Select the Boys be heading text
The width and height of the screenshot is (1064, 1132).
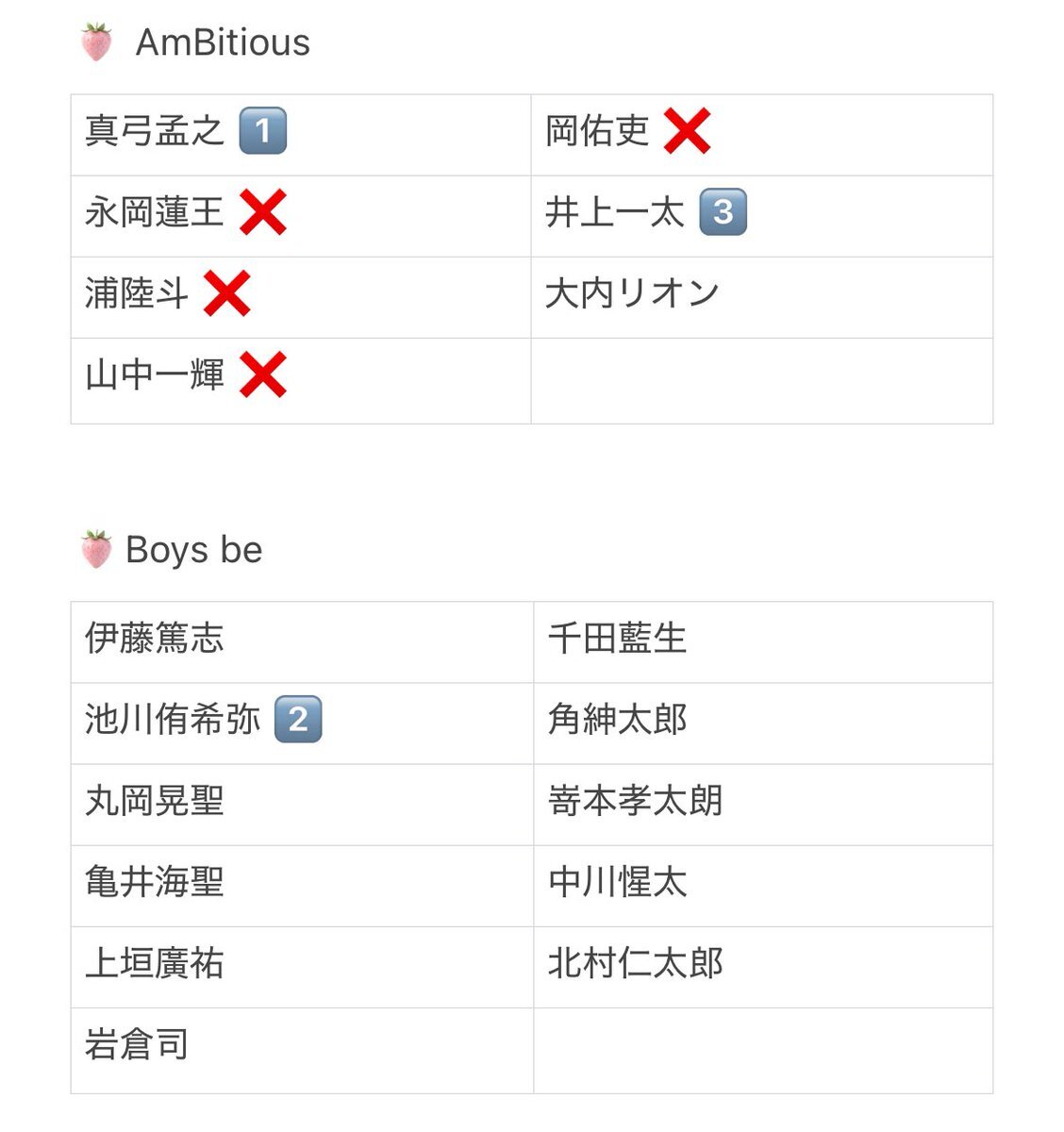pos(193,550)
